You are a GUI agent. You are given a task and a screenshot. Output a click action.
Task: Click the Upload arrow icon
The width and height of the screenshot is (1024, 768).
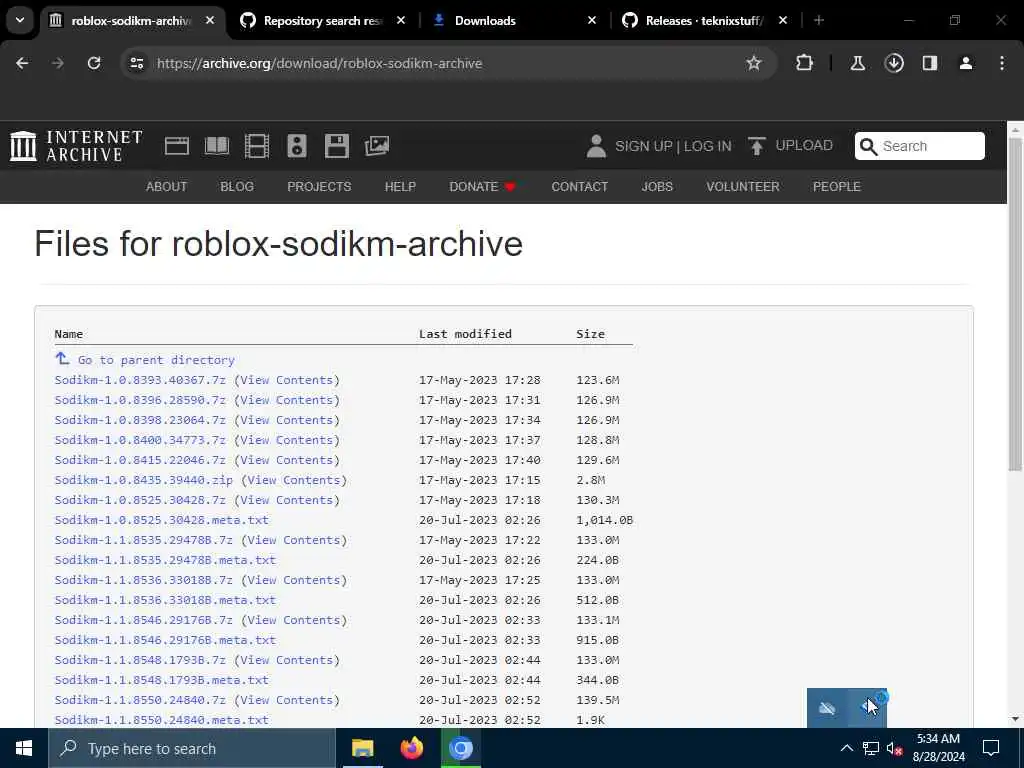756,146
